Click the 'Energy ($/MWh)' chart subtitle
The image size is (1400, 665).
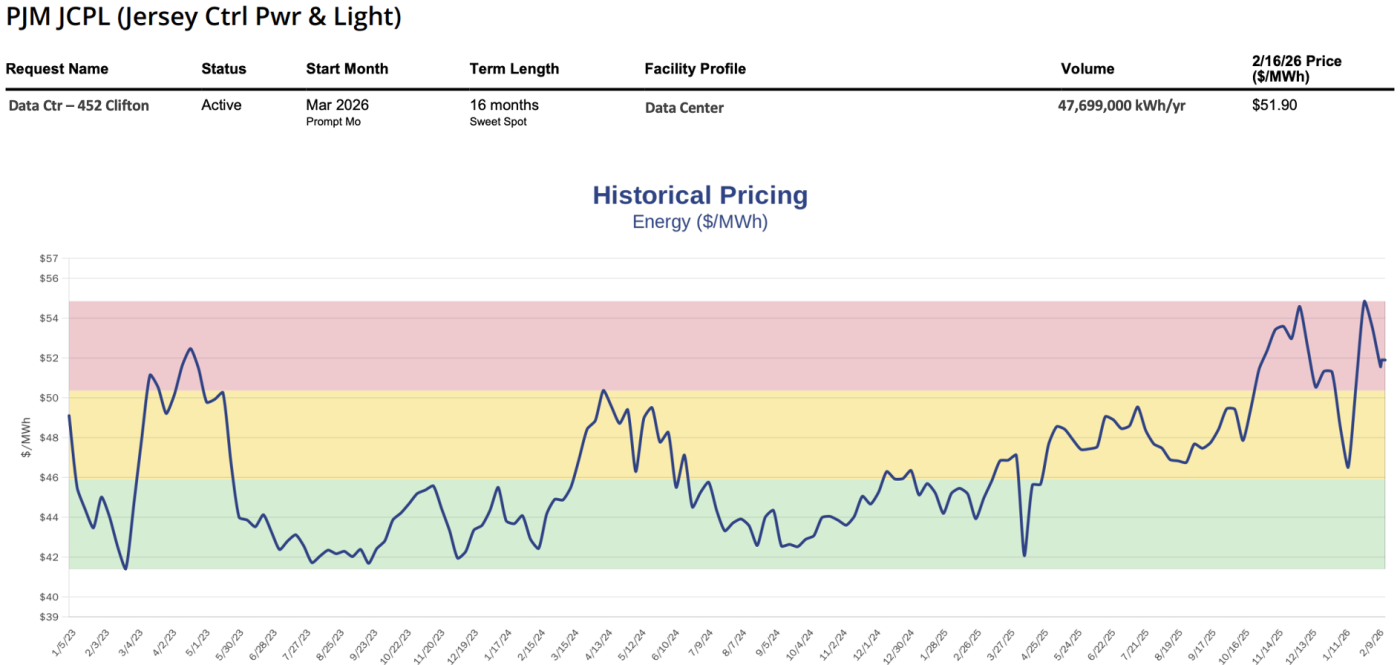700,222
